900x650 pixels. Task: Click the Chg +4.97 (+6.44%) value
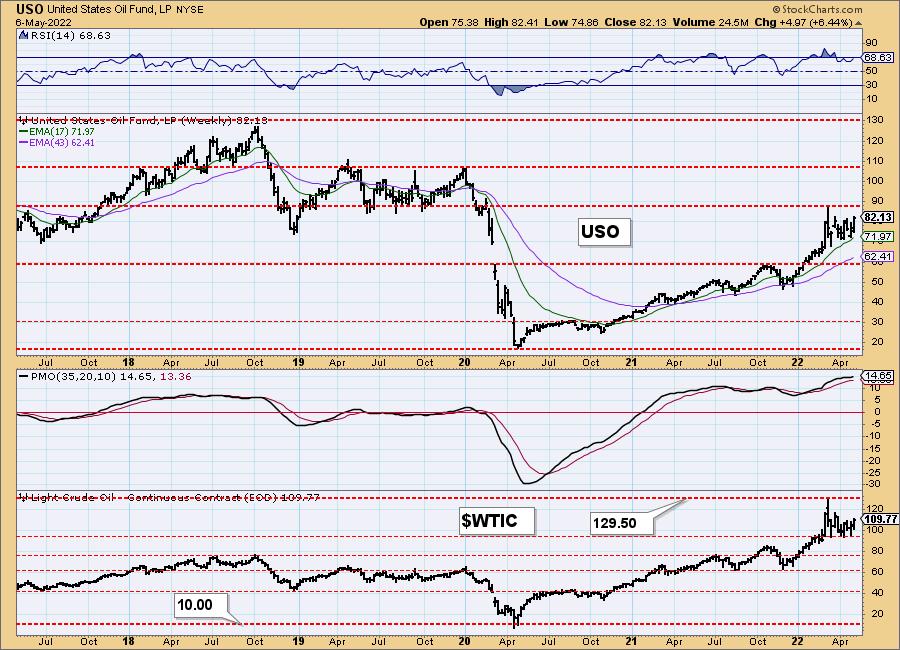804,22
